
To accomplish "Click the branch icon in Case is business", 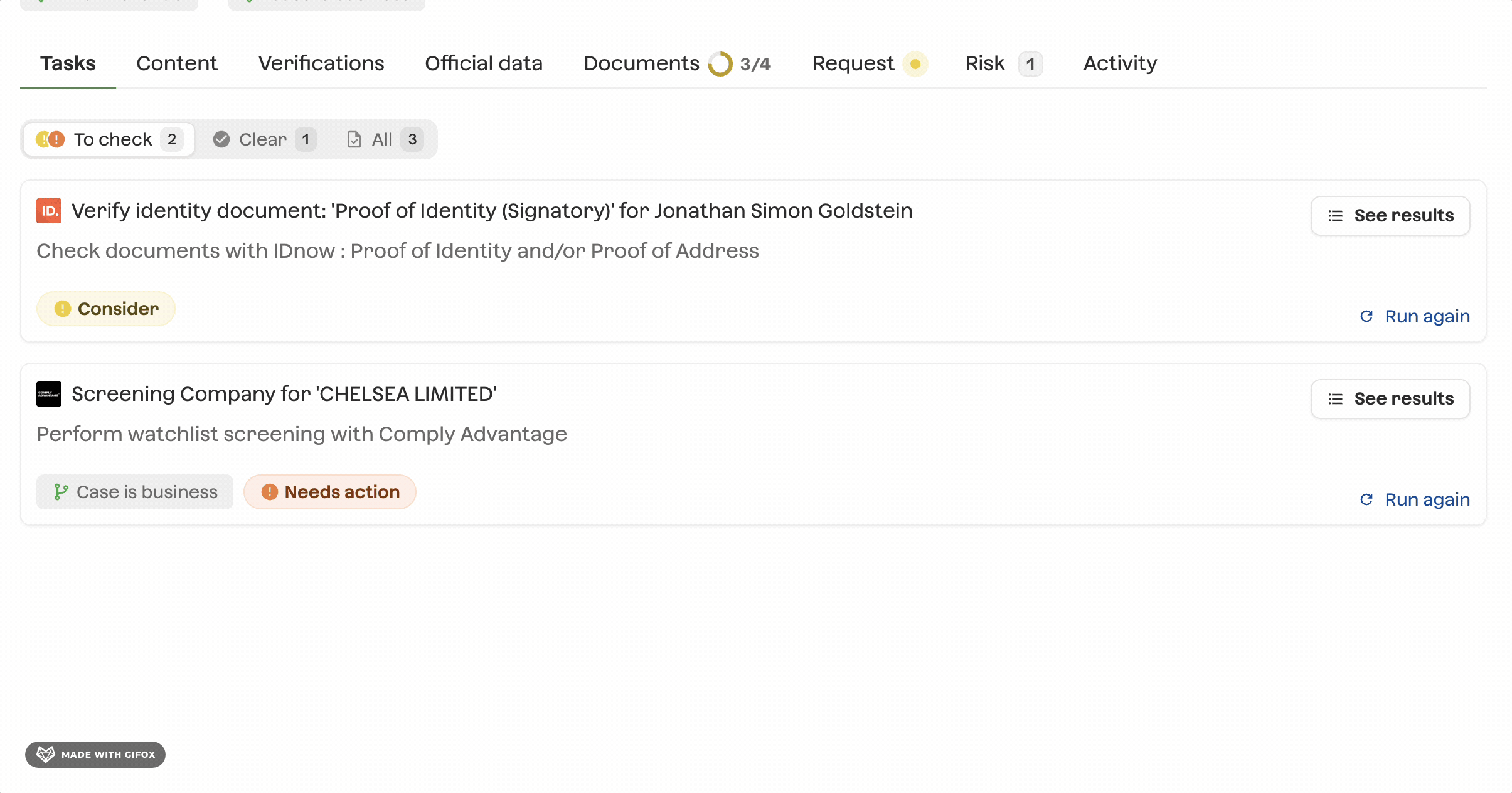I will click(x=61, y=492).
